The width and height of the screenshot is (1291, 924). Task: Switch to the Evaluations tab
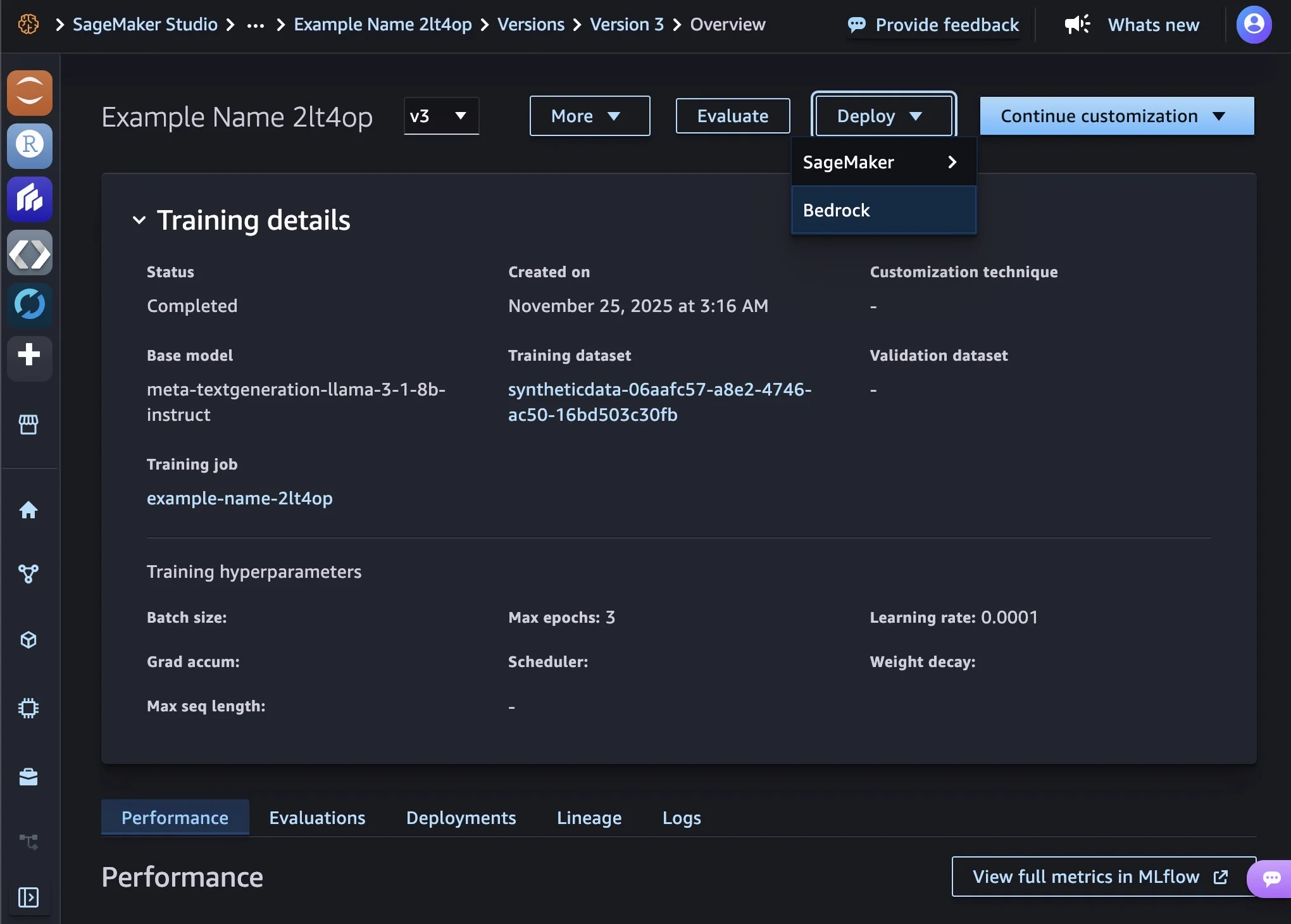(x=317, y=818)
